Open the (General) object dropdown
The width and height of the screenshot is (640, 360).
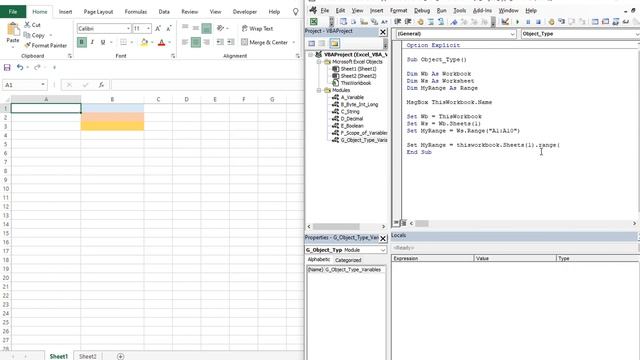(513, 34)
